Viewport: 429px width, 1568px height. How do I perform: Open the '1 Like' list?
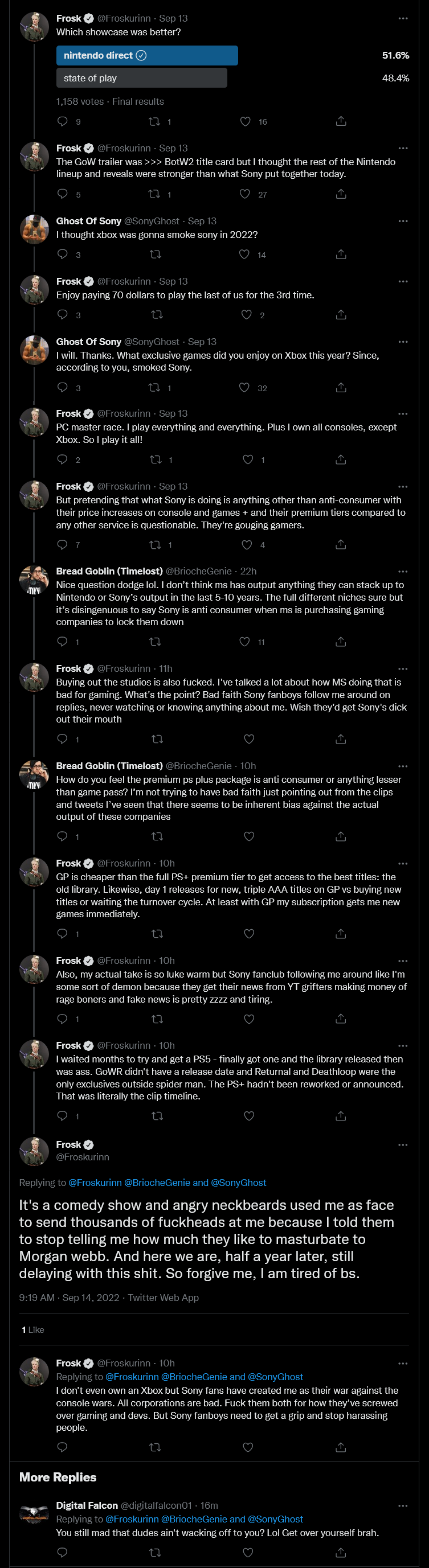33,1329
